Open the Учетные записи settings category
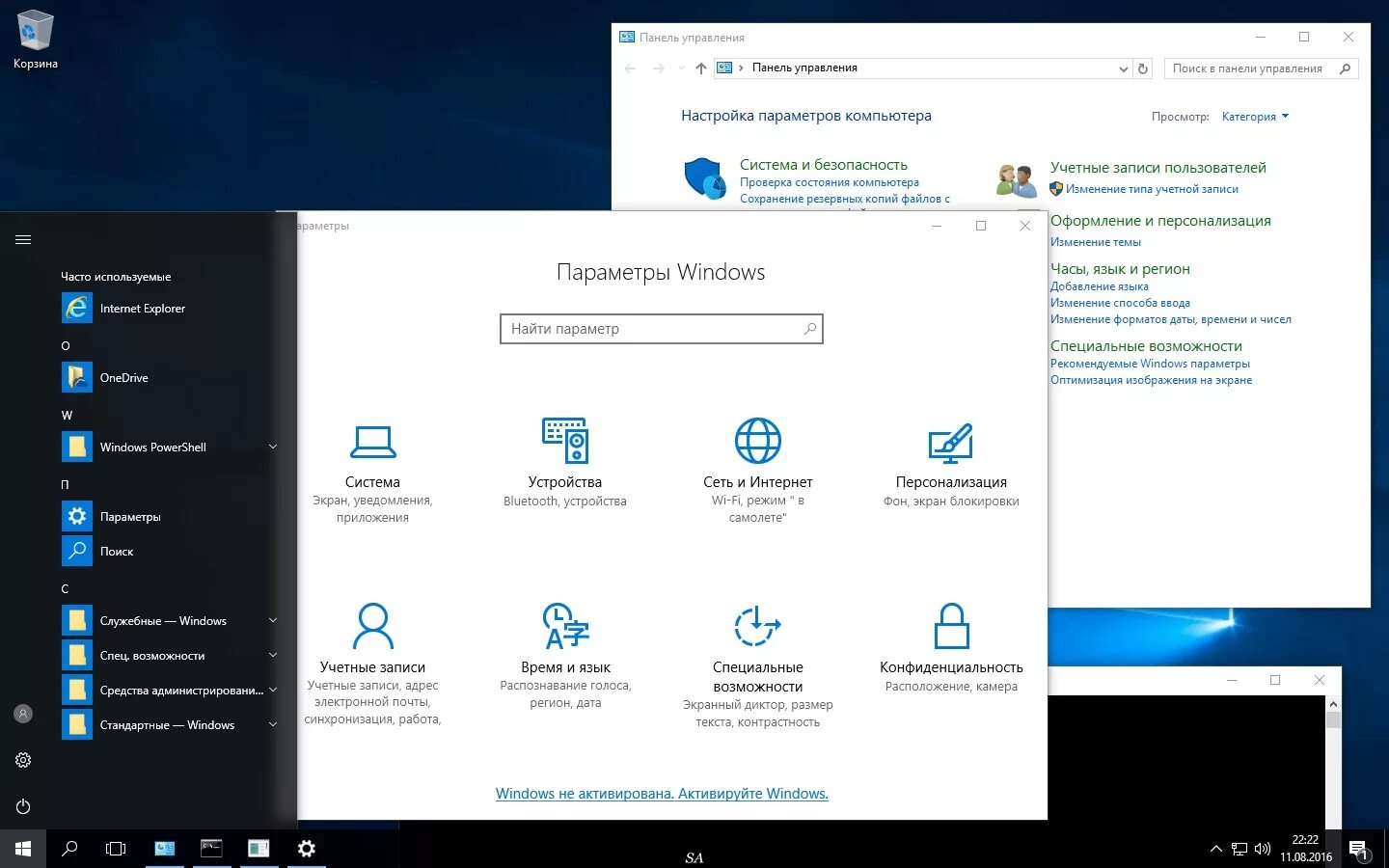 pos(372,665)
